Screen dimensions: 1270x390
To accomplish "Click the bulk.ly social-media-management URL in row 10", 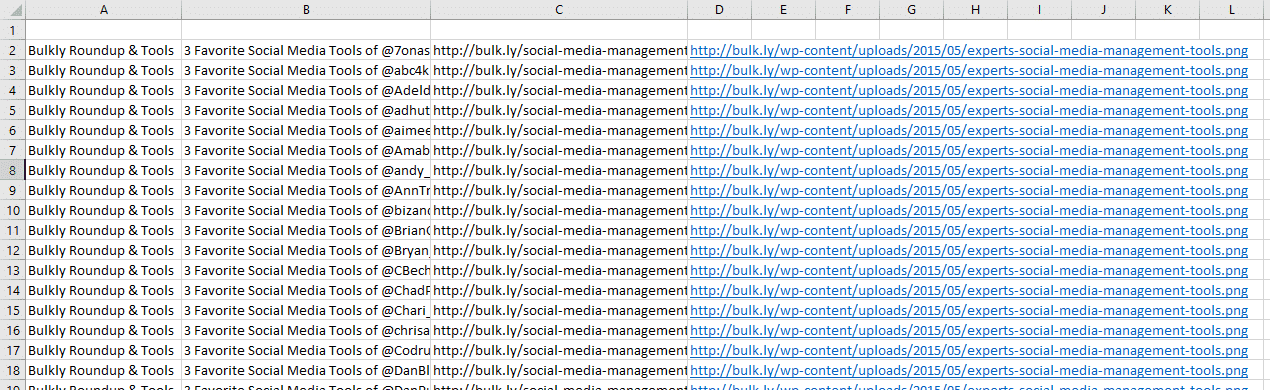I will pyautogui.click(x=559, y=210).
